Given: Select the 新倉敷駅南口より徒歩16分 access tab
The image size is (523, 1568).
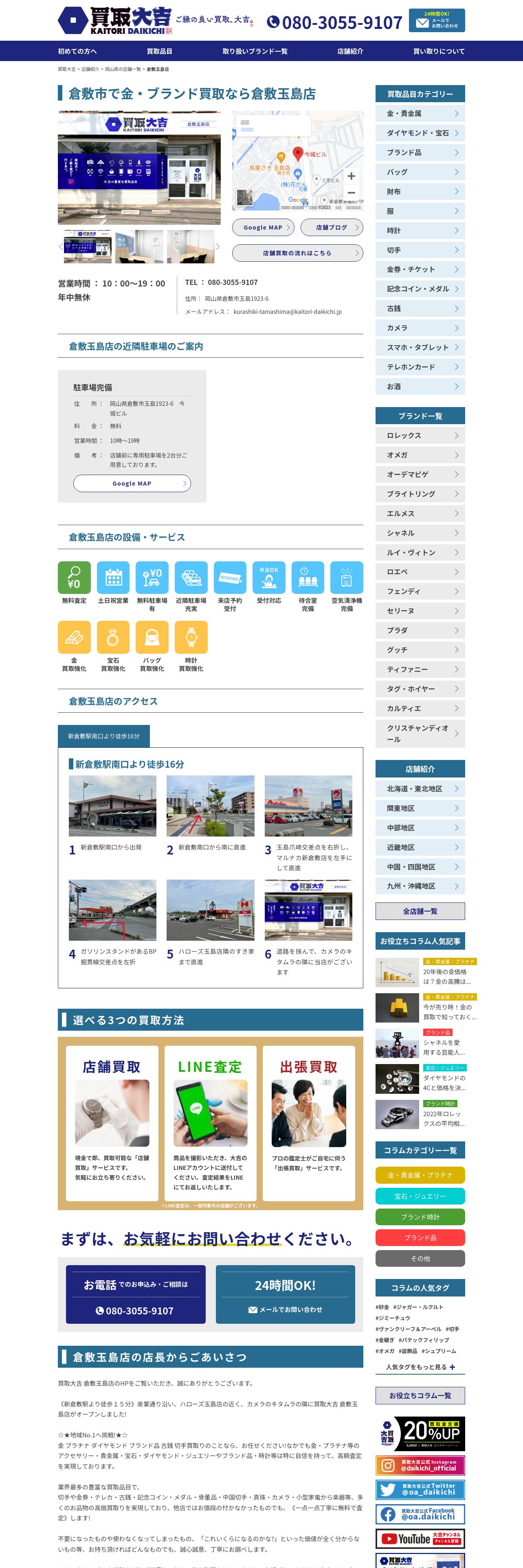Looking at the screenshot, I should click(103, 736).
